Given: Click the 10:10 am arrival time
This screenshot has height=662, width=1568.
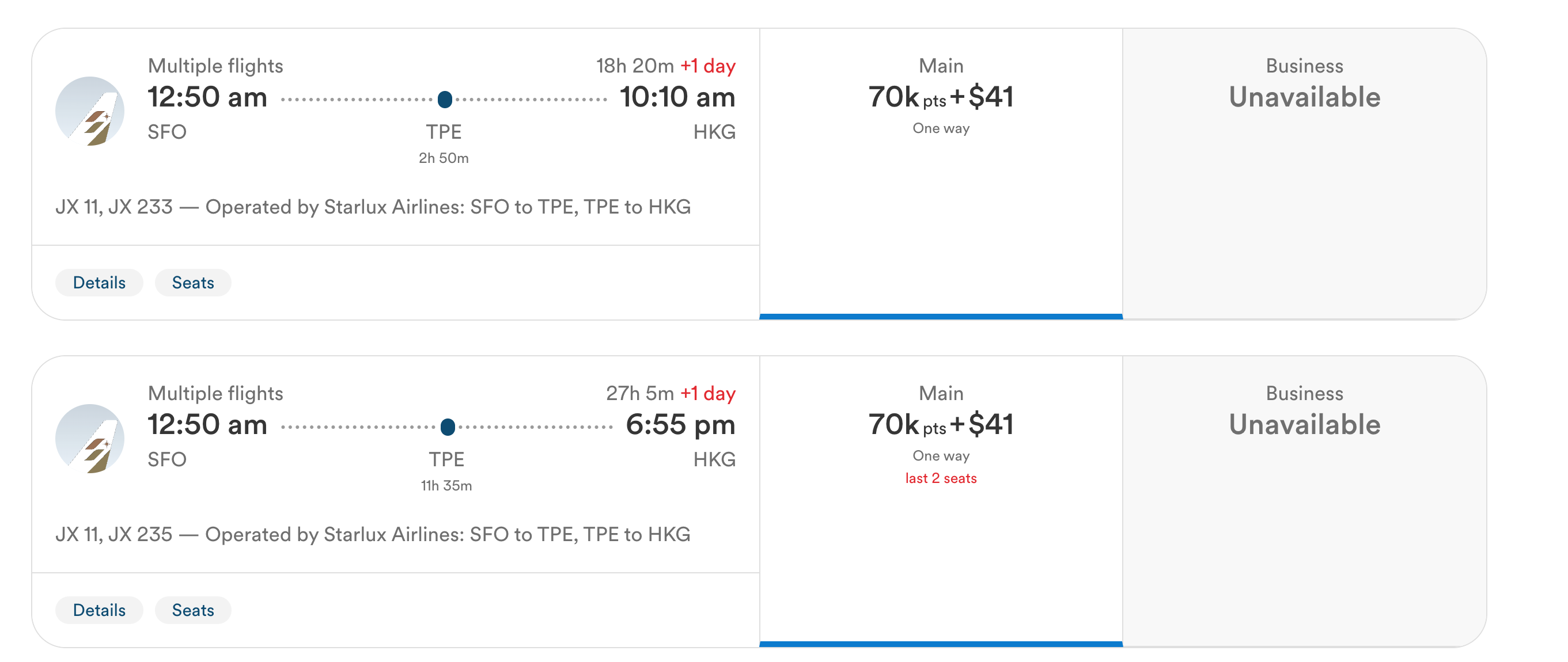Looking at the screenshot, I should (677, 97).
